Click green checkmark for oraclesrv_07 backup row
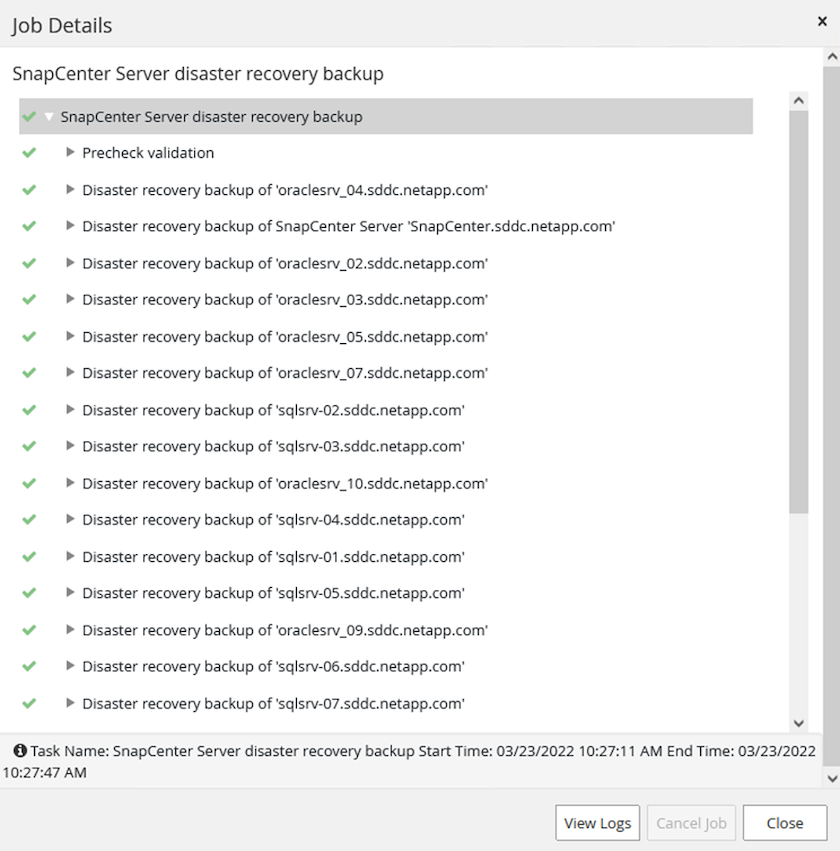The height and width of the screenshot is (851, 840). coord(29,373)
